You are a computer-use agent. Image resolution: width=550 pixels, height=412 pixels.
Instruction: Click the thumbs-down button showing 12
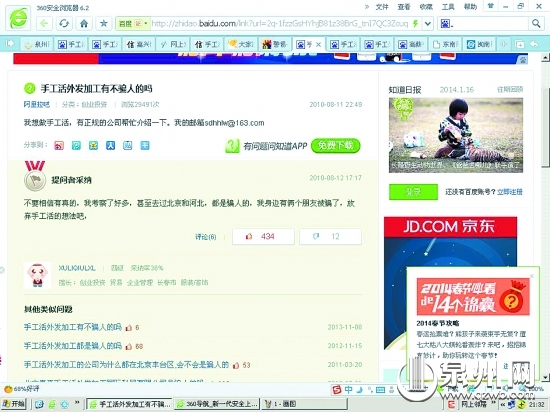tap(330, 237)
